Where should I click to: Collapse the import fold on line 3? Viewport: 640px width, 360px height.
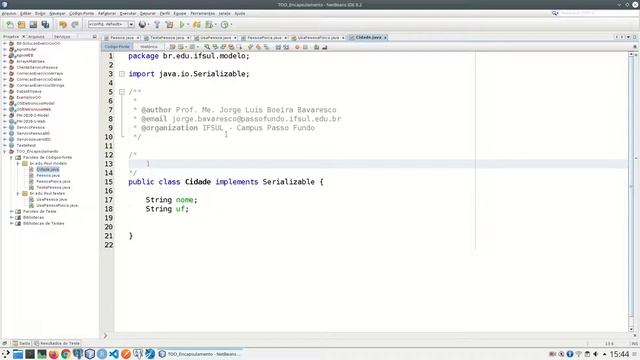point(122,74)
